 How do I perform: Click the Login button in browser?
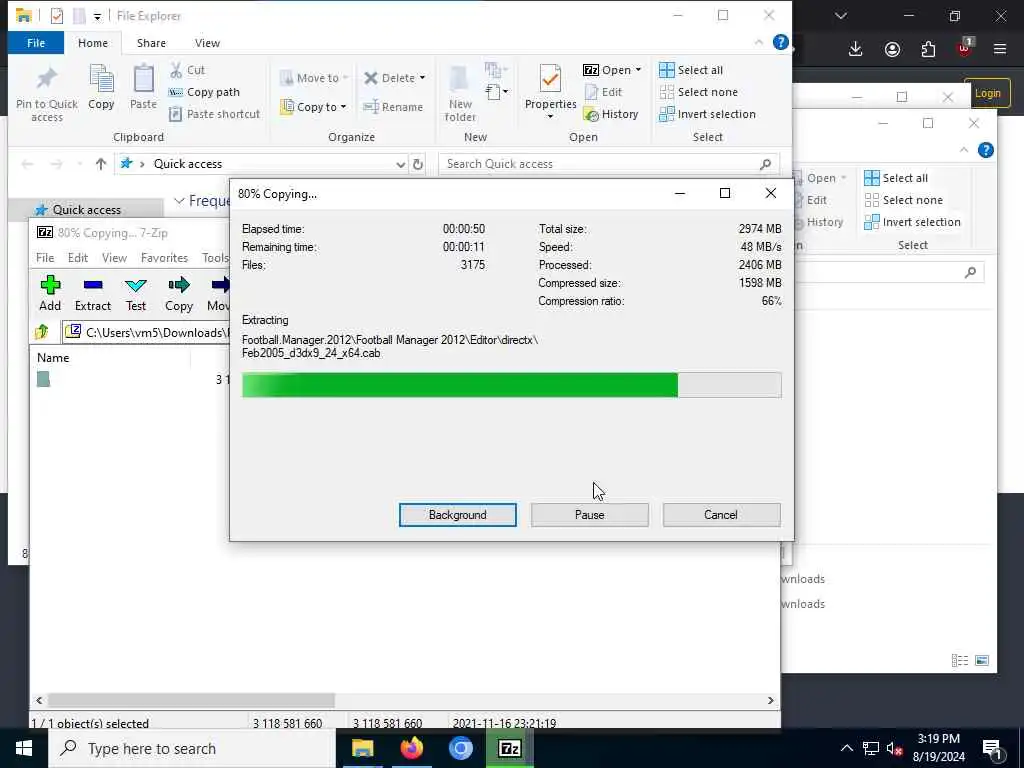pyautogui.click(x=987, y=93)
